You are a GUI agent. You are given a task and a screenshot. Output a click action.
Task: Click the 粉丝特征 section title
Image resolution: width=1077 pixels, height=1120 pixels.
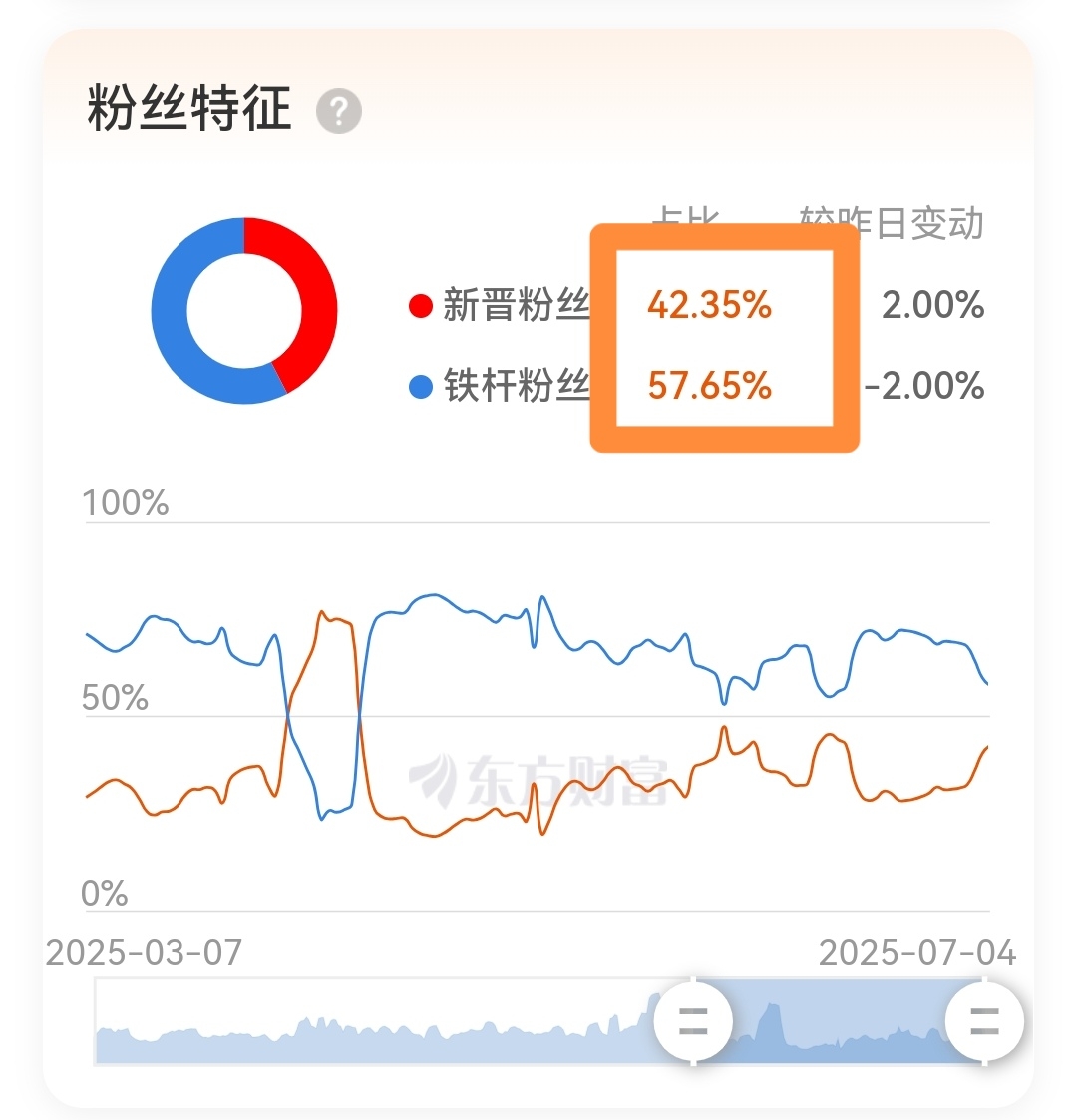pos(189,108)
